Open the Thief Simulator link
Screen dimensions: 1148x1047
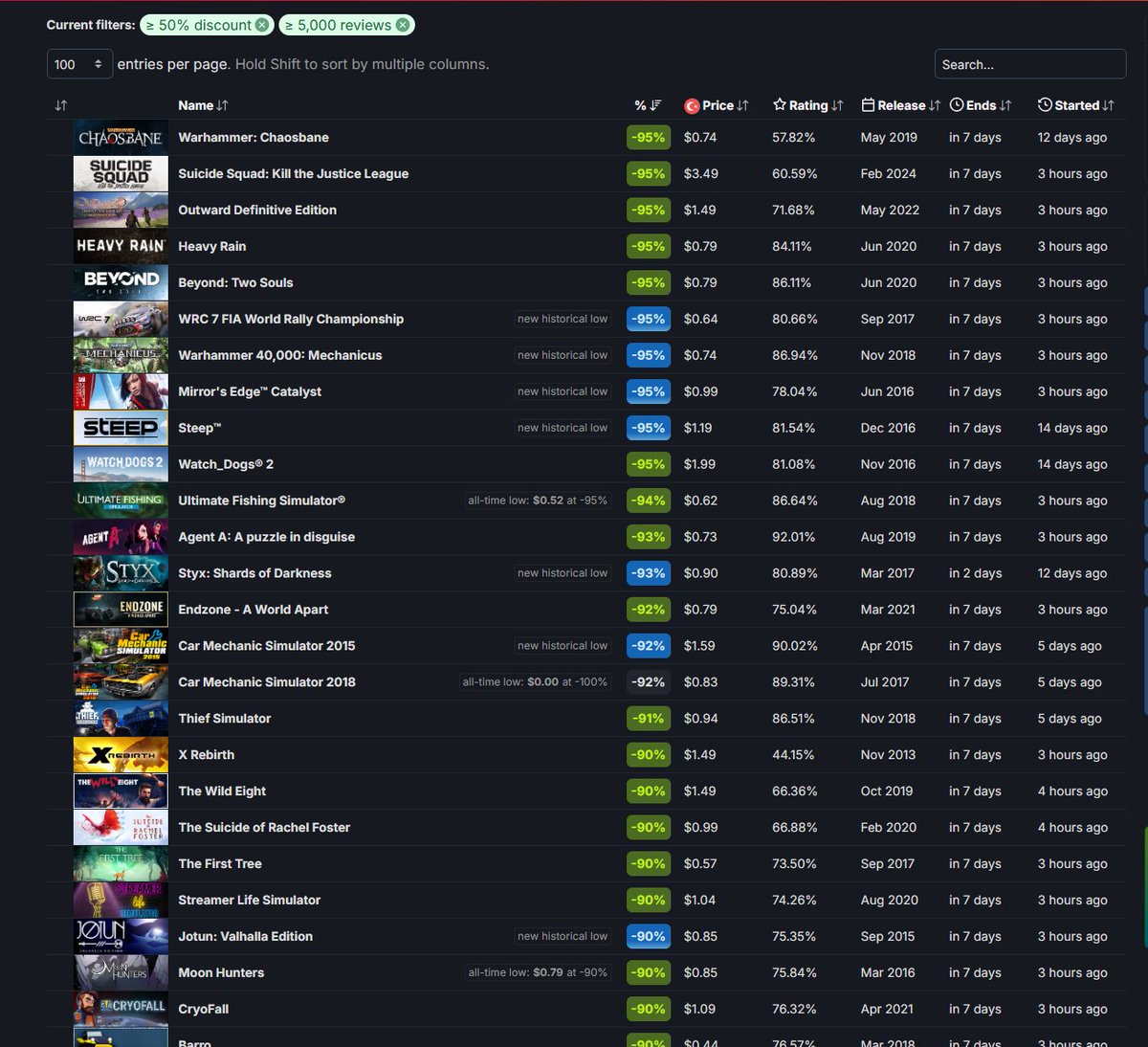225,720
